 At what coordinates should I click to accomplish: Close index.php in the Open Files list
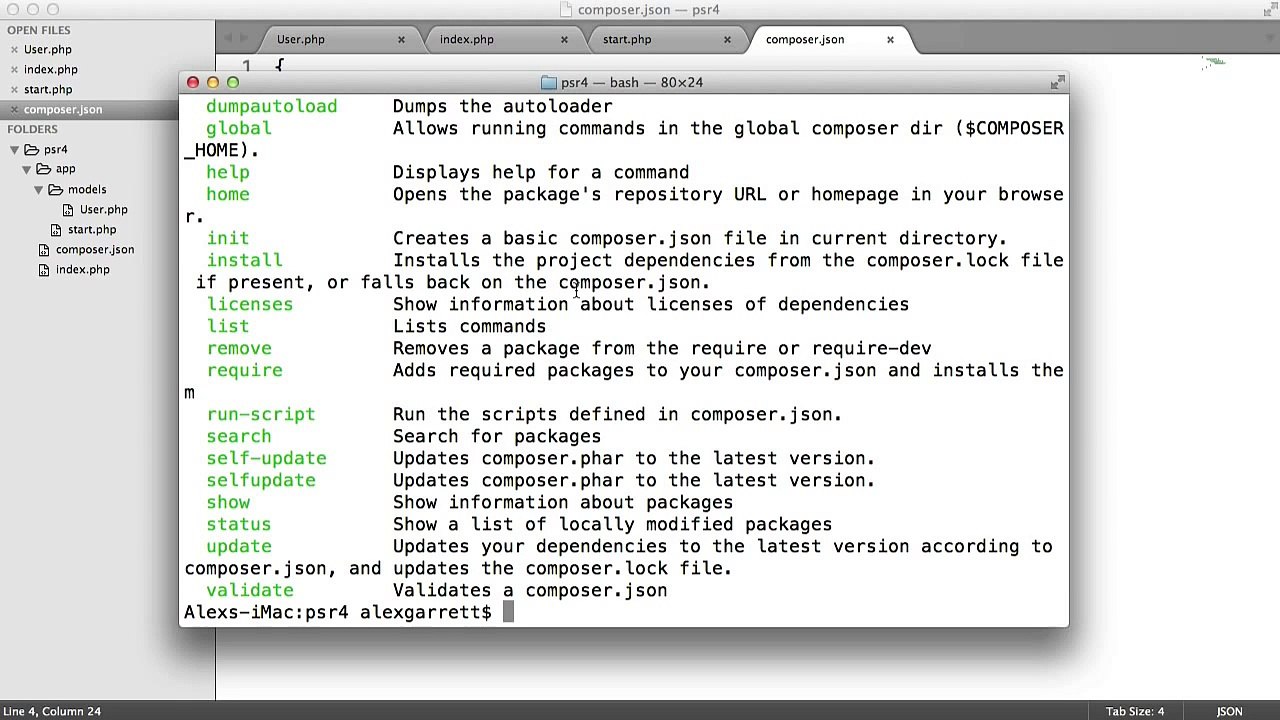pos(14,69)
